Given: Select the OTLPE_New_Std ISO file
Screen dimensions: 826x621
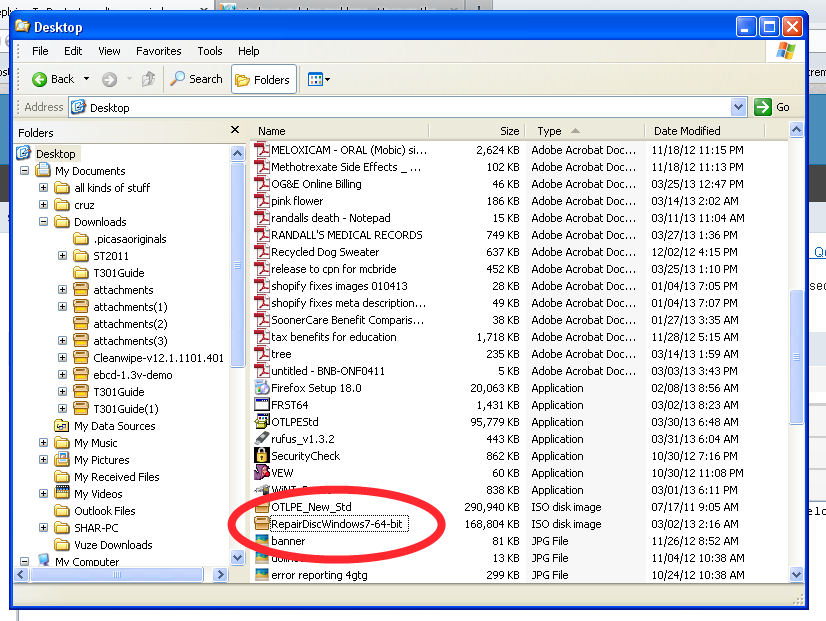Looking at the screenshot, I should pyautogui.click(x=303, y=507).
